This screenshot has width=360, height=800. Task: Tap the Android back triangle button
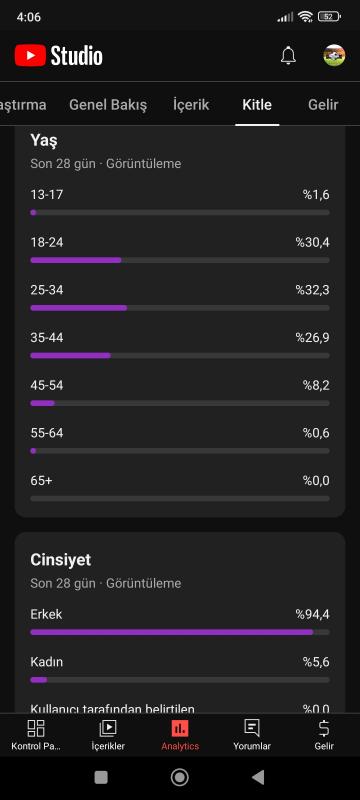click(258, 777)
